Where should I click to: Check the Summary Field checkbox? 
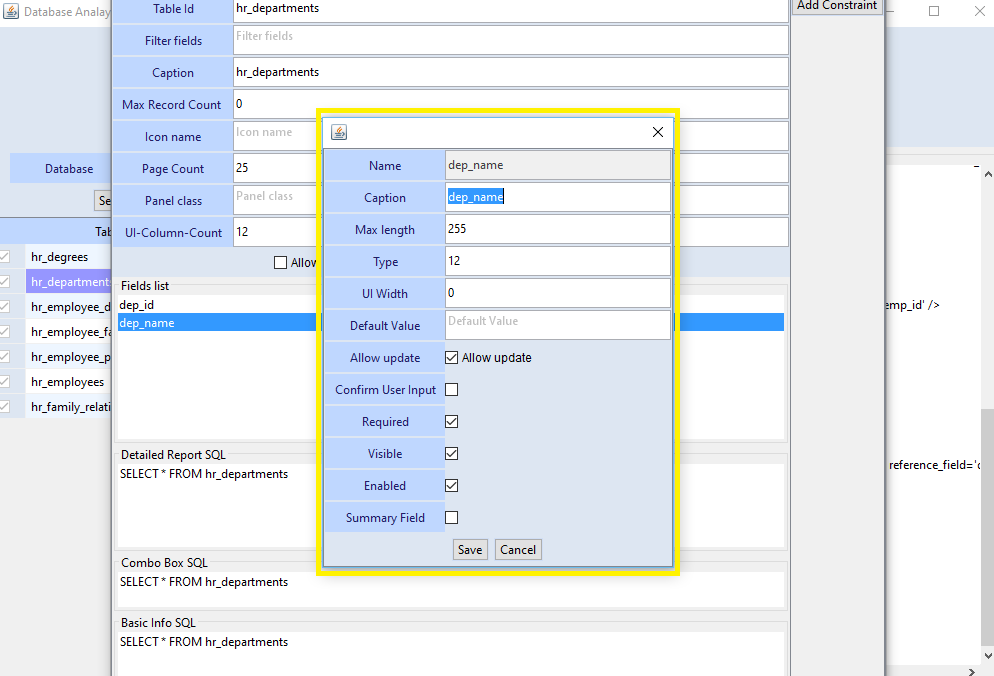(452, 518)
